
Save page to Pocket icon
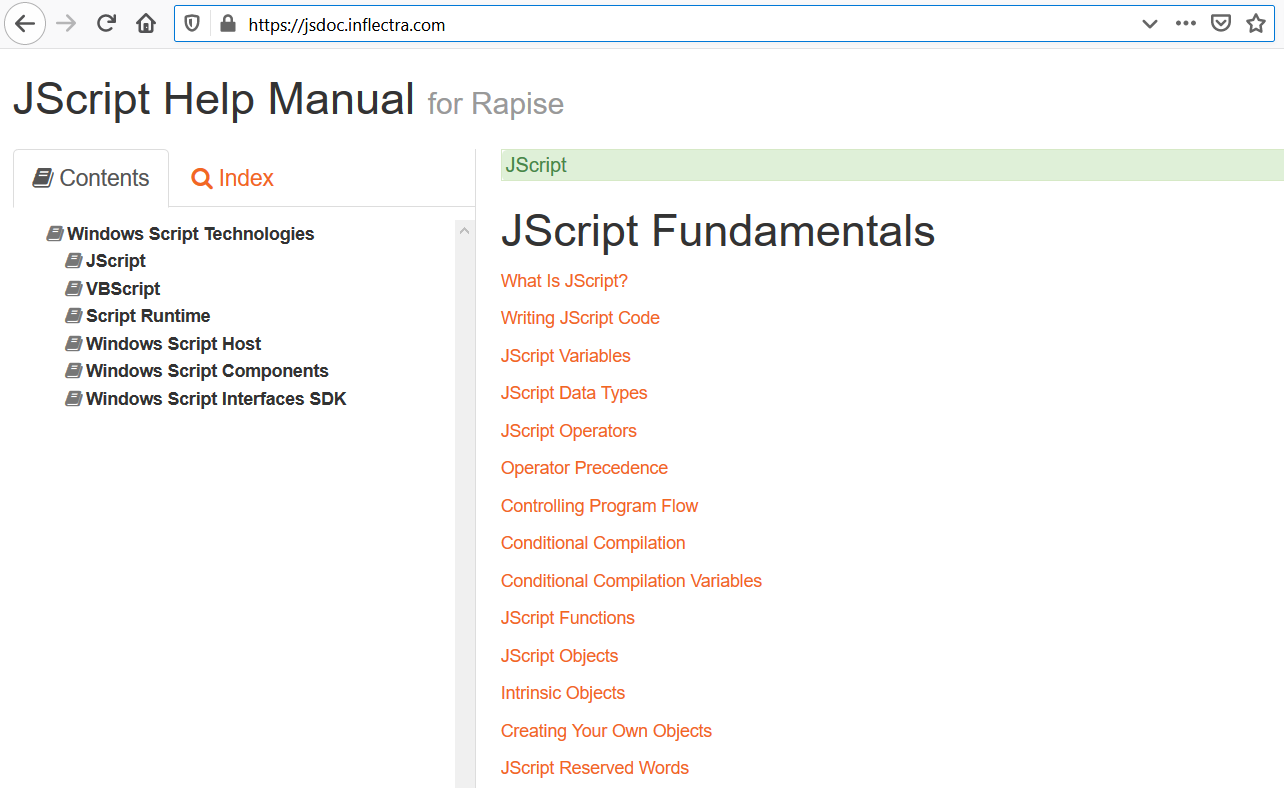coord(1221,24)
